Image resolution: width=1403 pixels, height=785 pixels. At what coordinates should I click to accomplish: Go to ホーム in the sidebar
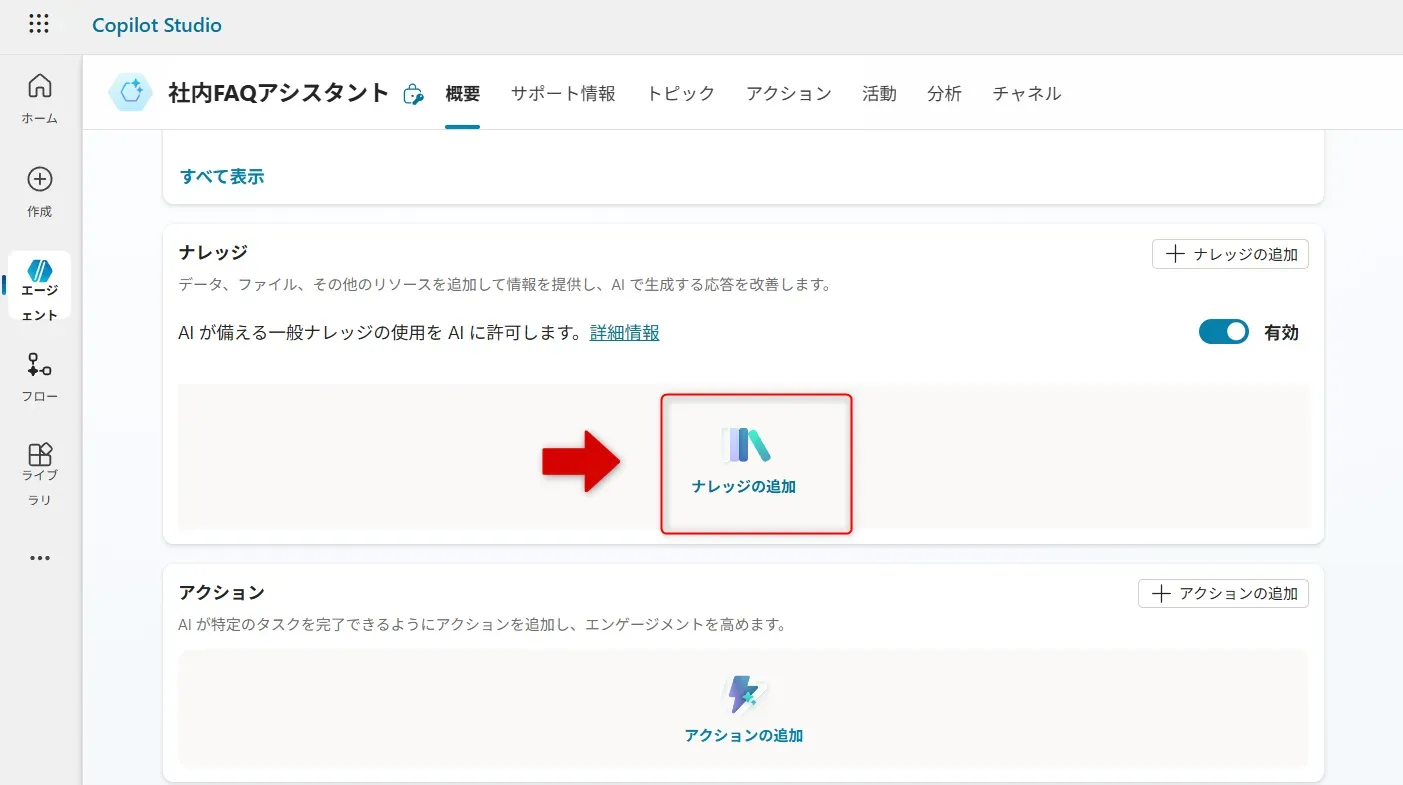(40, 98)
